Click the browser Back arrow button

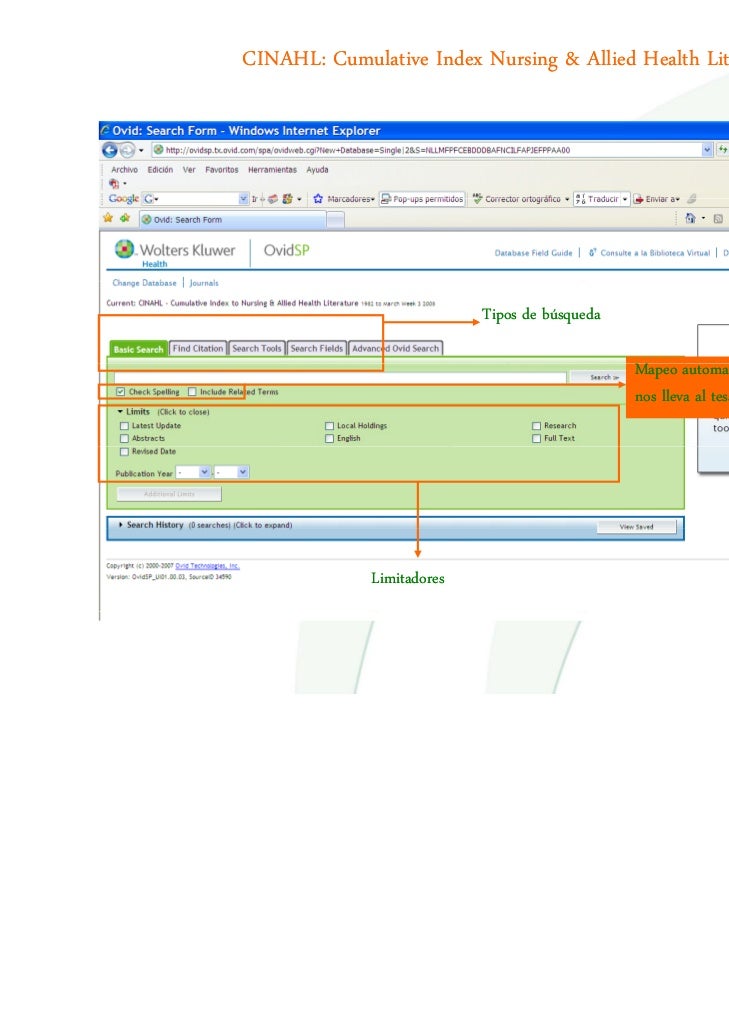tap(110, 150)
